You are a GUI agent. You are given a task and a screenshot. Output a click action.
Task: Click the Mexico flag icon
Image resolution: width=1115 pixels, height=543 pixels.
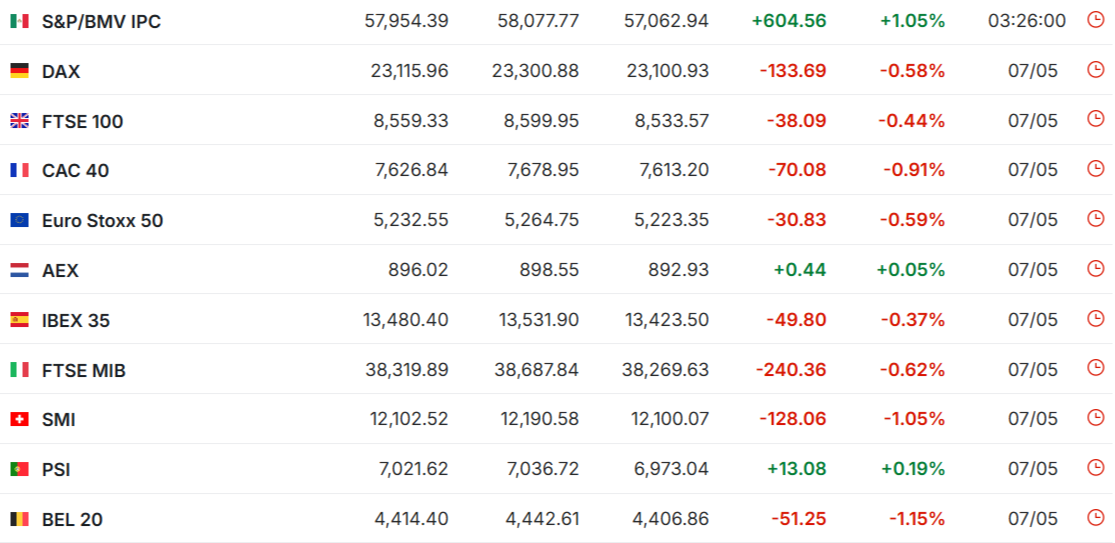[19, 21]
